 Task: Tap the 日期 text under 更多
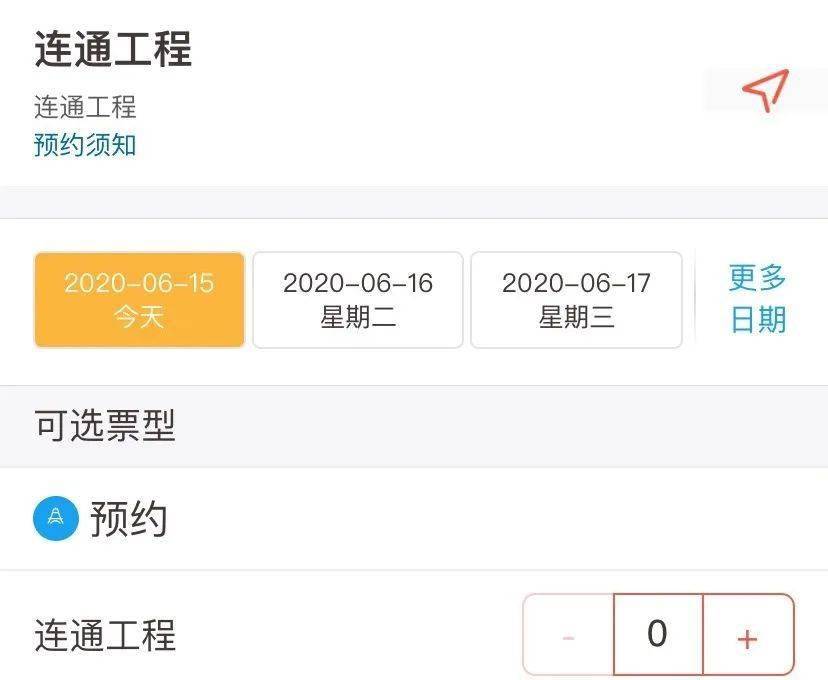coord(758,319)
